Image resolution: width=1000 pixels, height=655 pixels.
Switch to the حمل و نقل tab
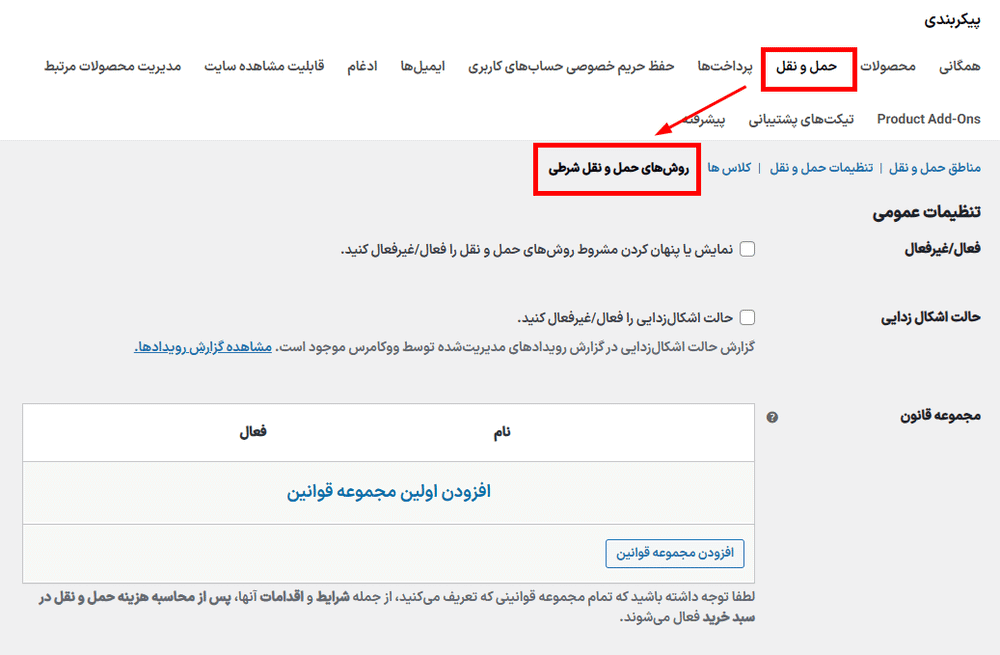807,66
